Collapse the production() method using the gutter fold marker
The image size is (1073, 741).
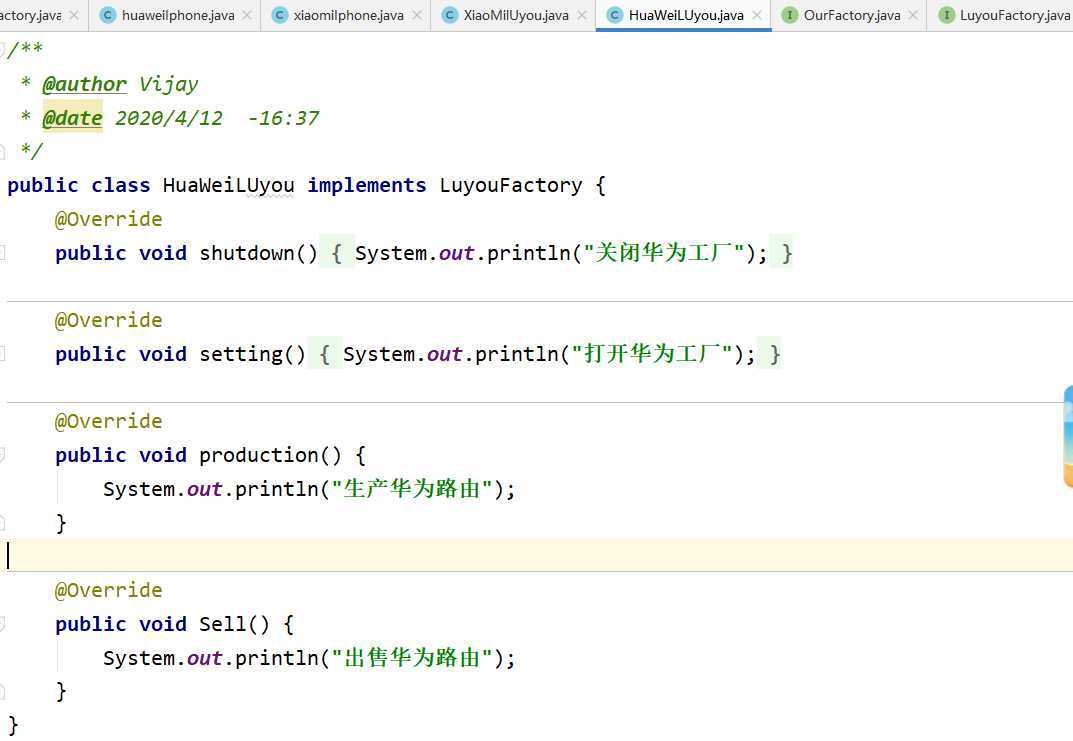point(2,455)
